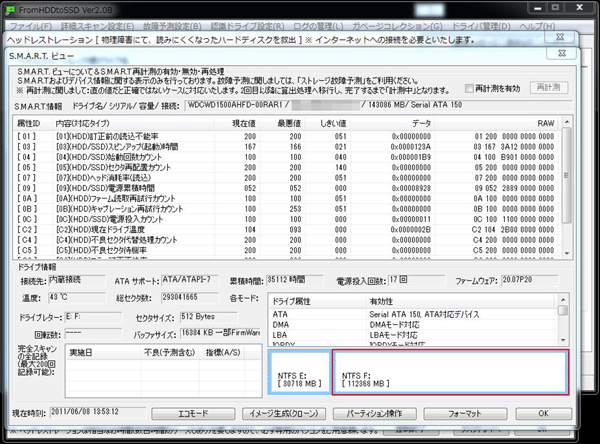
Task: Select the [ C2 ] drive temperature row
Action: [x=288, y=229]
